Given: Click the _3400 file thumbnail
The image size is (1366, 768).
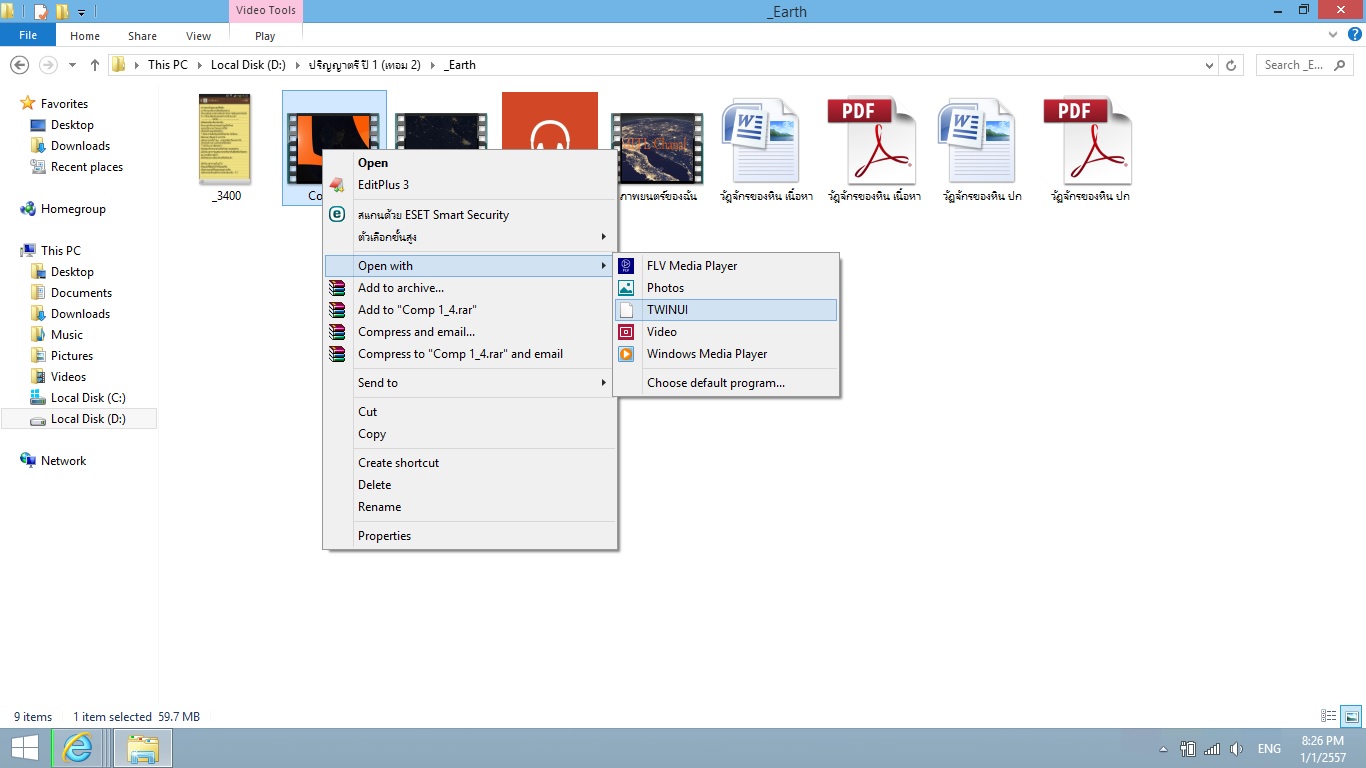Looking at the screenshot, I should pos(225,140).
